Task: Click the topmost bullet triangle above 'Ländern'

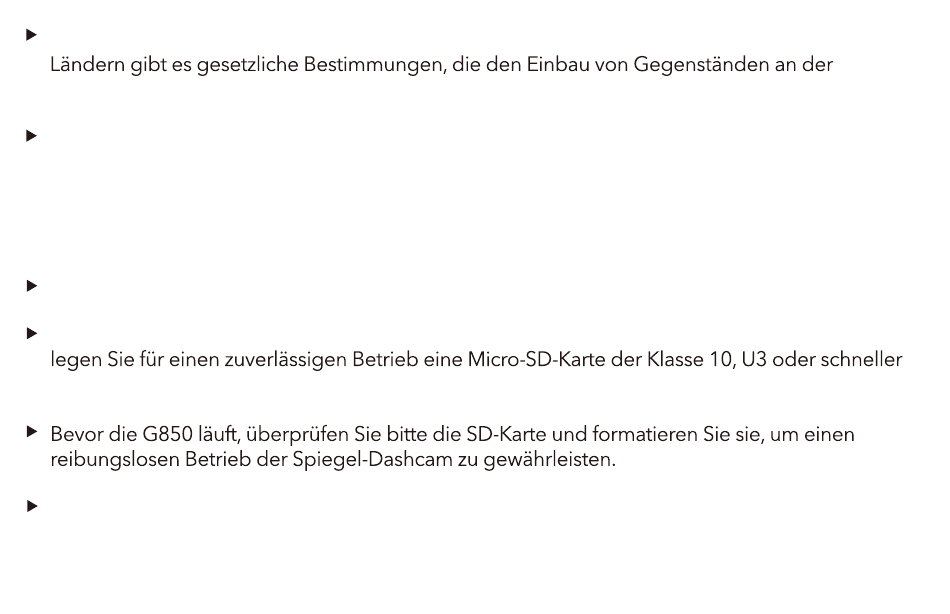Action: tap(32, 35)
